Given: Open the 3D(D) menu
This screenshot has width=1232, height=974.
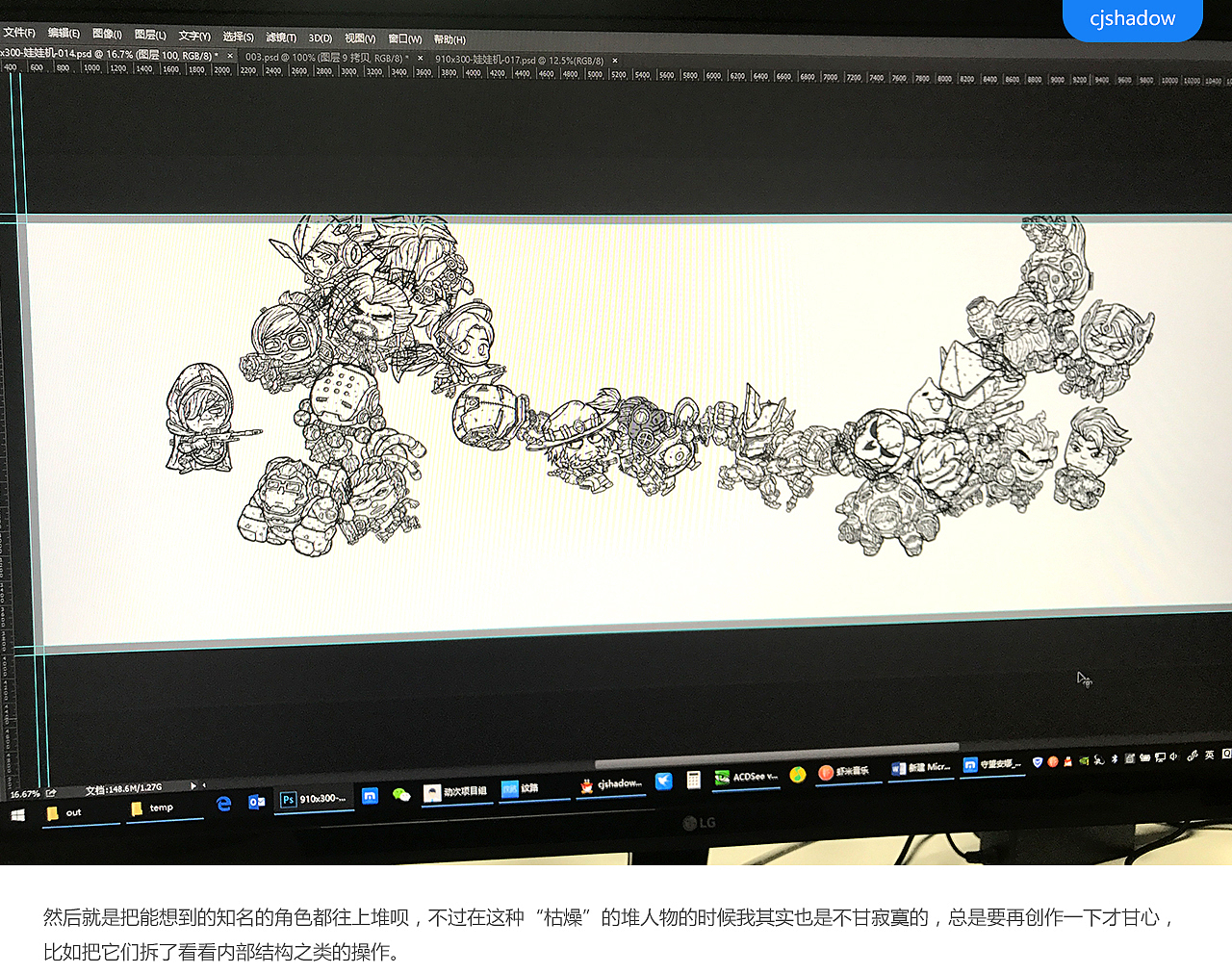Looking at the screenshot, I should pyautogui.click(x=320, y=38).
